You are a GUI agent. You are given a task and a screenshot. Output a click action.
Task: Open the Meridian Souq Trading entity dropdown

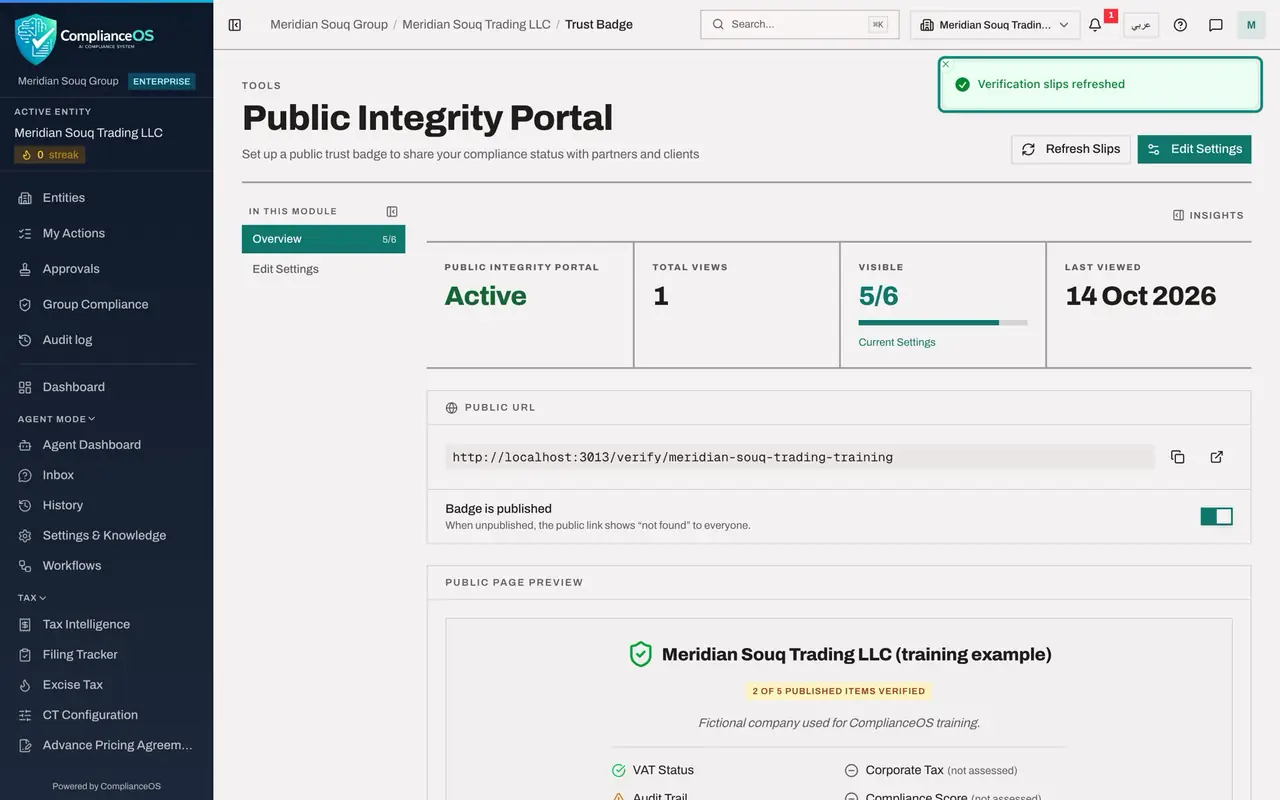point(995,25)
